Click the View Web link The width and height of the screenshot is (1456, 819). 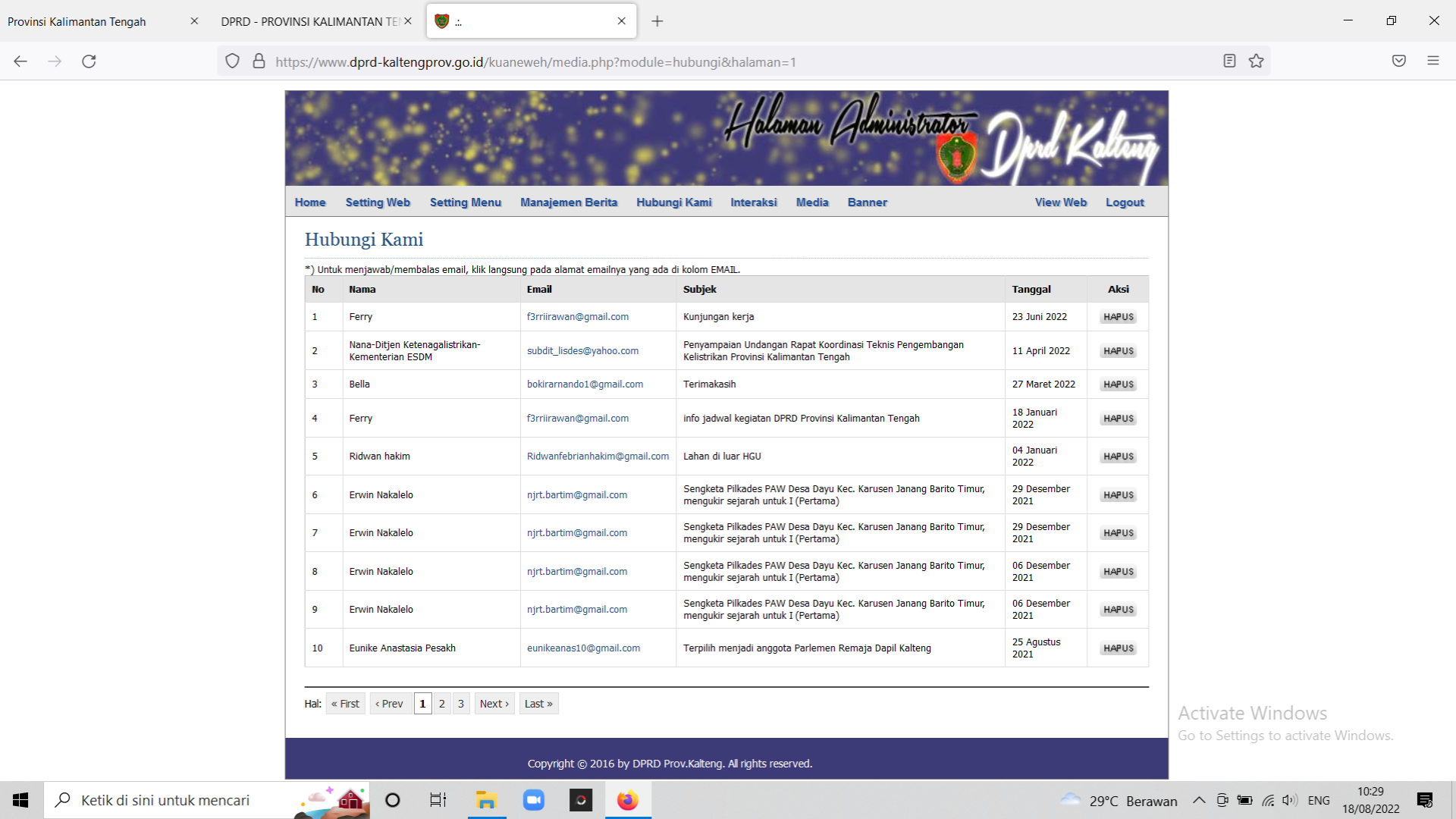(x=1061, y=202)
